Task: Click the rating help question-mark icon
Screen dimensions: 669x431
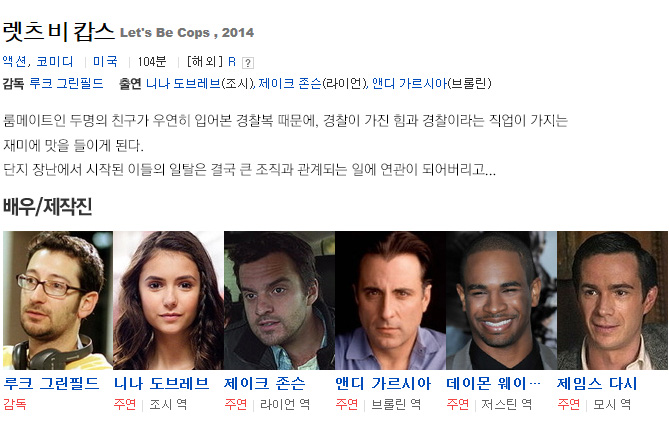Action: 248,63
